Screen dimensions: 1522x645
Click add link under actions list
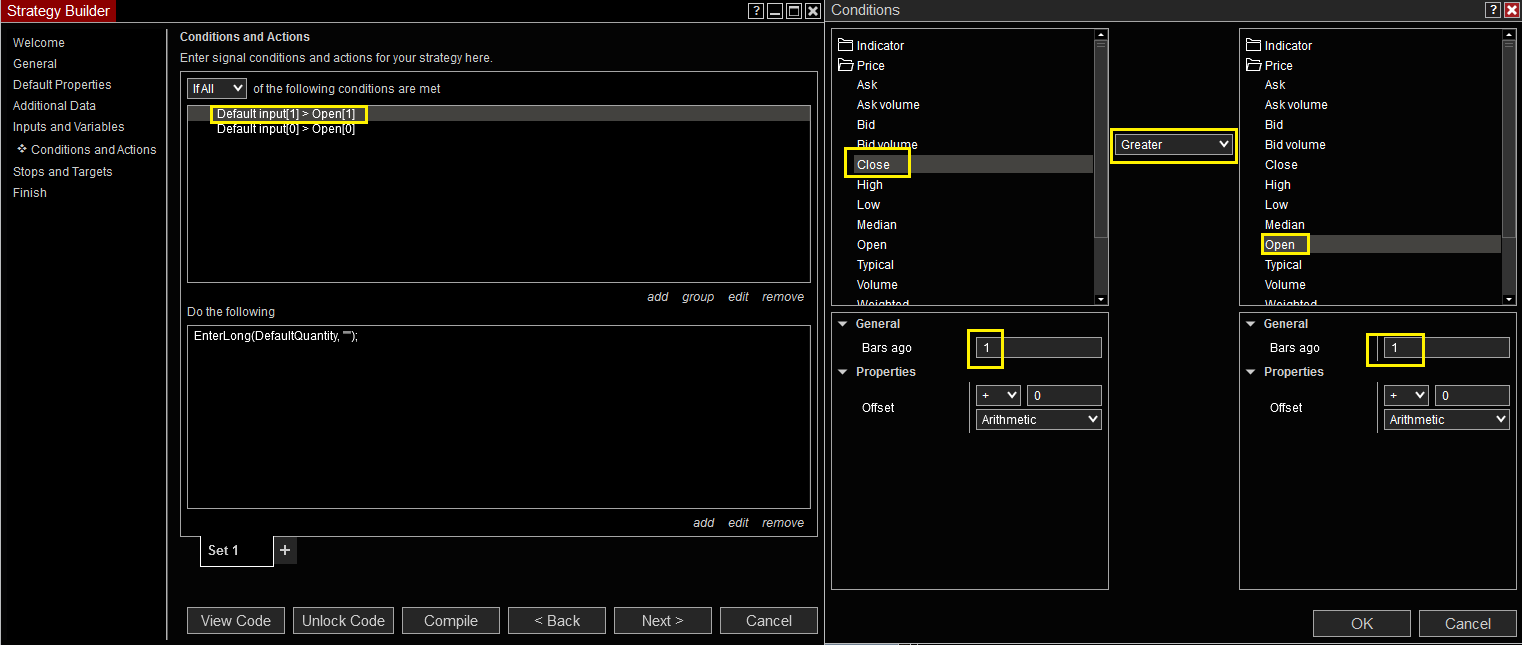coord(704,523)
